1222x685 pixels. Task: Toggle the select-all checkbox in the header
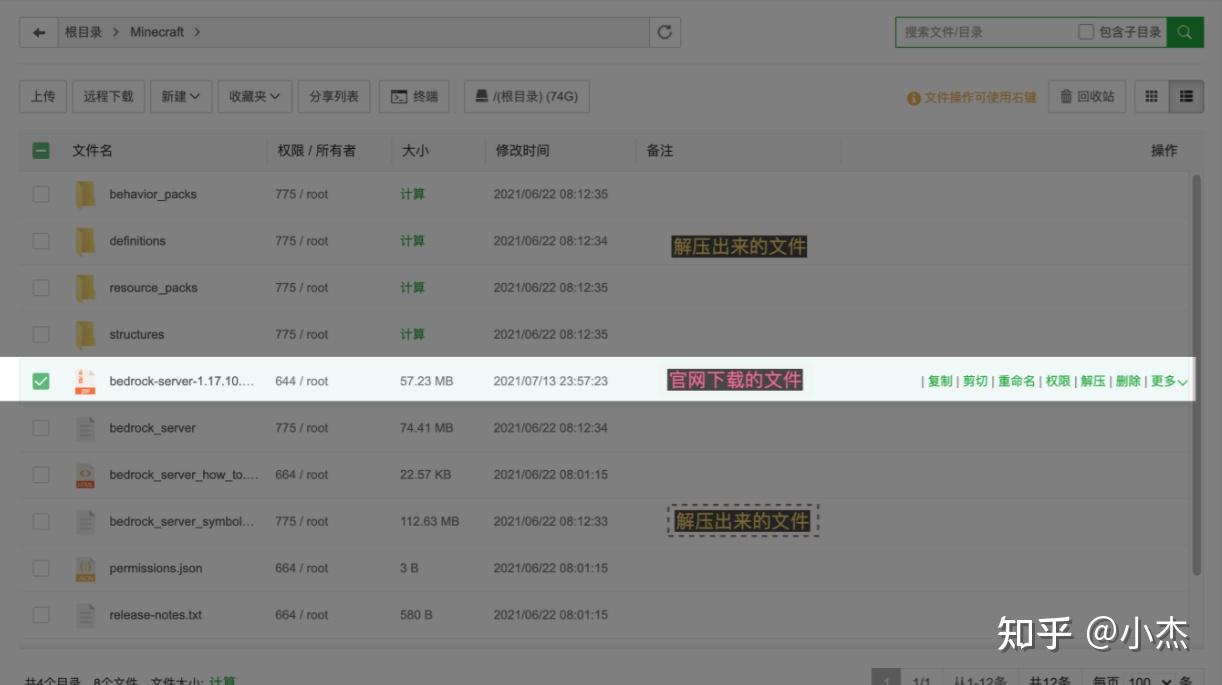tap(41, 150)
